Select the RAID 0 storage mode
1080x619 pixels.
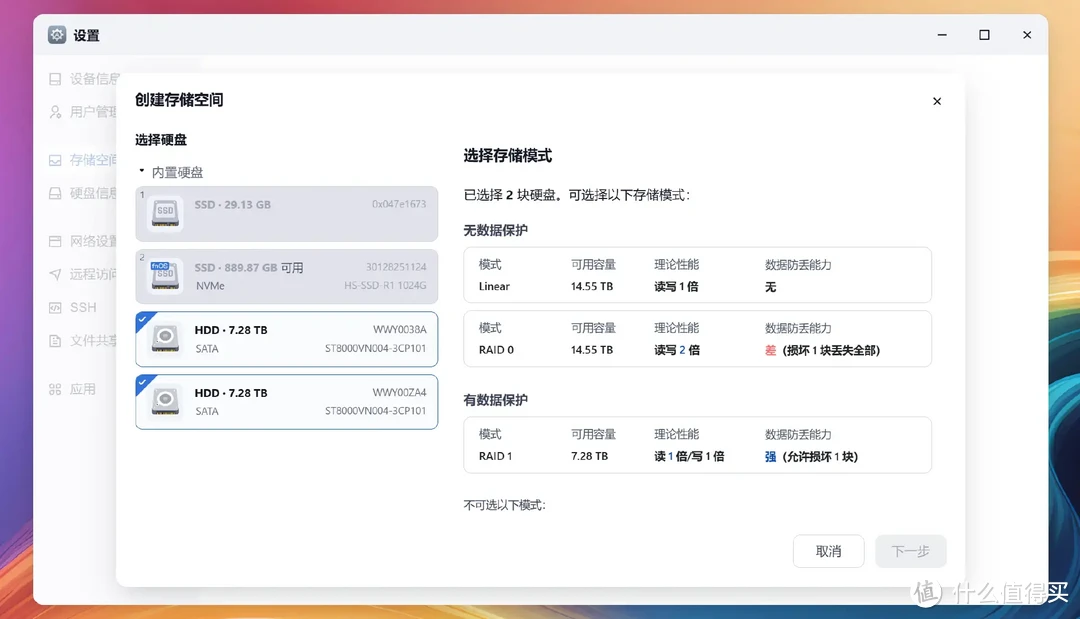coord(697,339)
